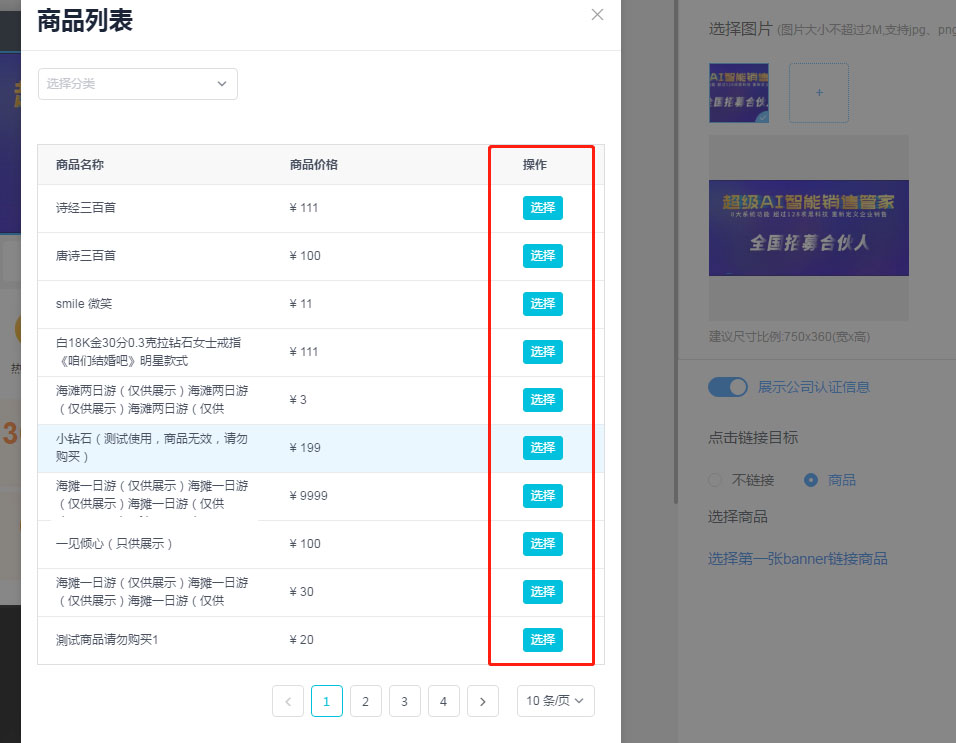Expand the 10 条/页 page size selector
The width and height of the screenshot is (956, 743).
pyautogui.click(x=555, y=701)
